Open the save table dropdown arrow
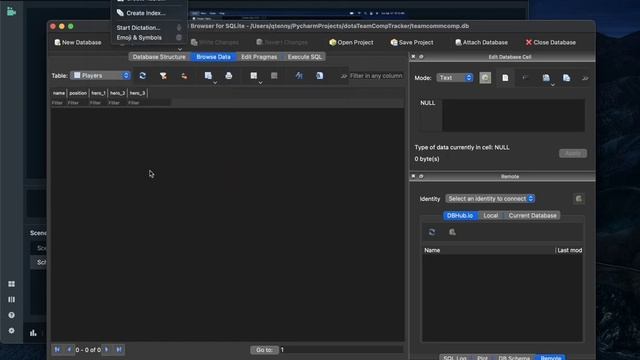Viewport: 640px width, 360px height. (215, 83)
